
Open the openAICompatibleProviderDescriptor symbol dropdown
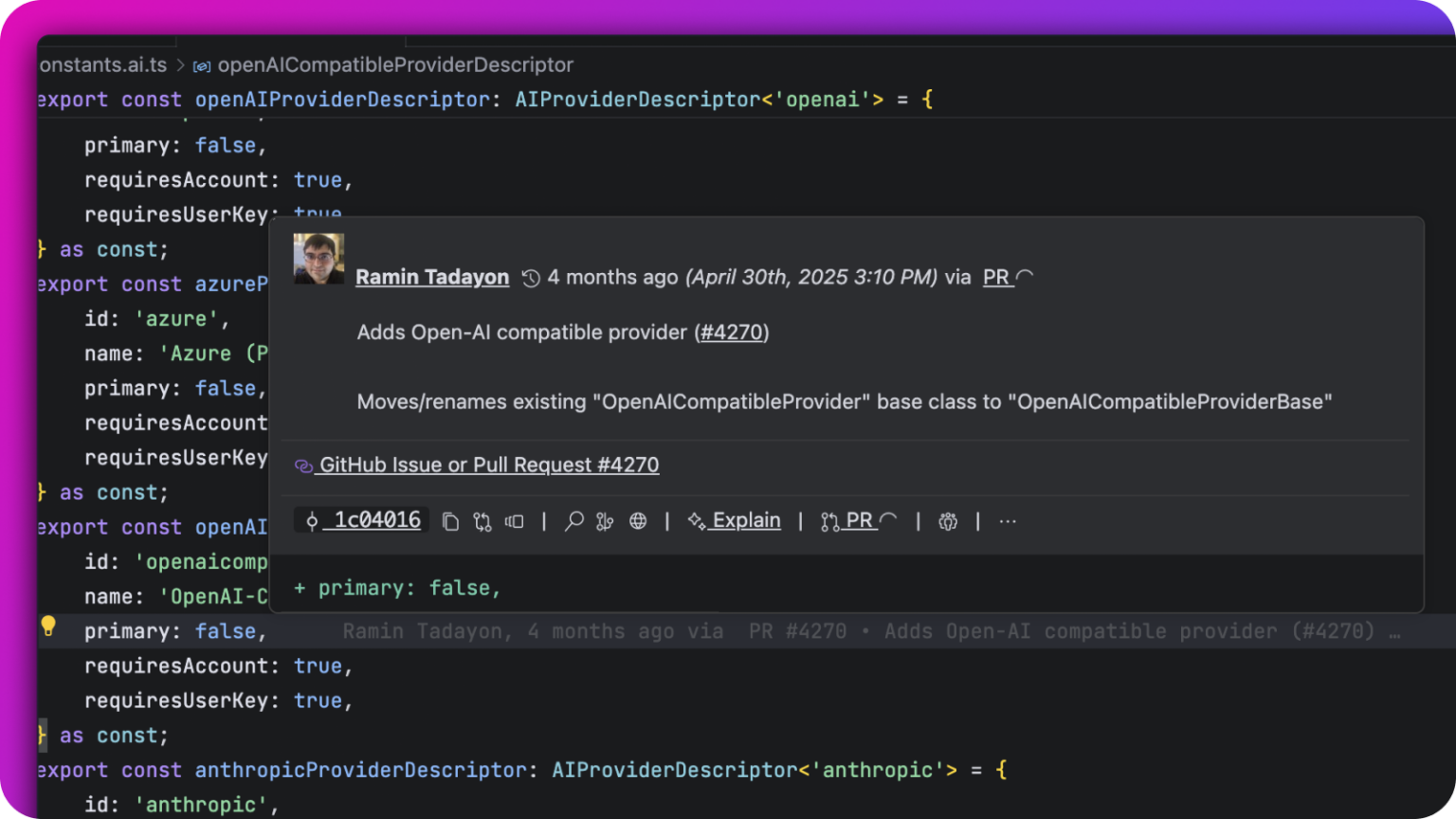tap(395, 64)
